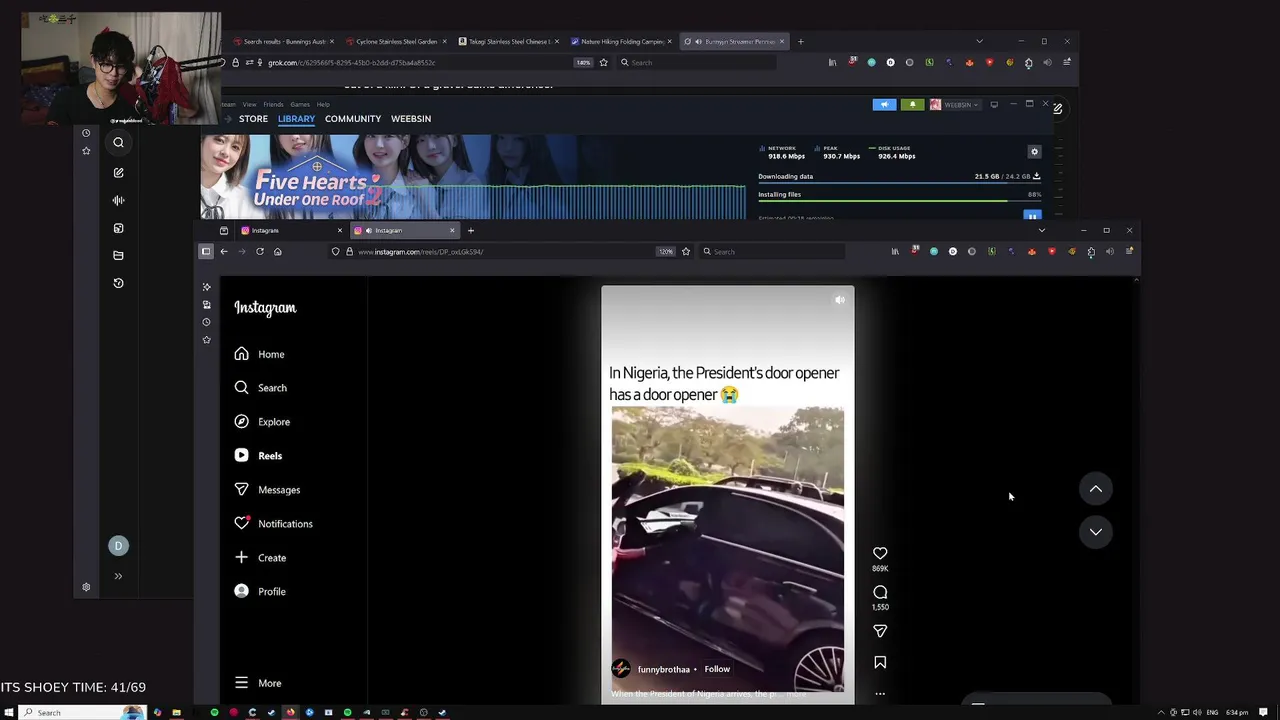Click the Instagram logo
Viewport: 1280px width, 720px height.
265,308
